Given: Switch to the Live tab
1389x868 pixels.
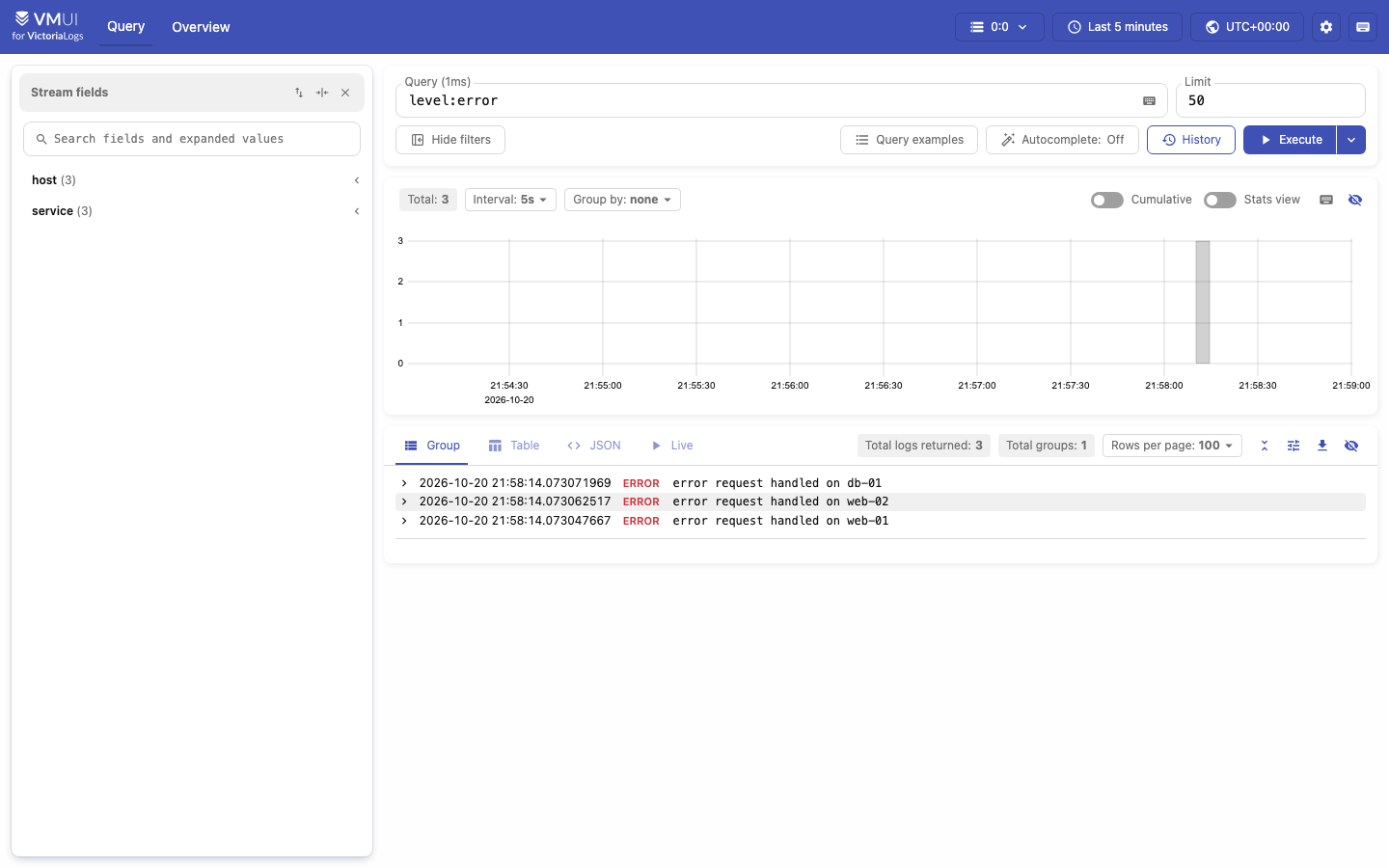Looking at the screenshot, I should [672, 446].
